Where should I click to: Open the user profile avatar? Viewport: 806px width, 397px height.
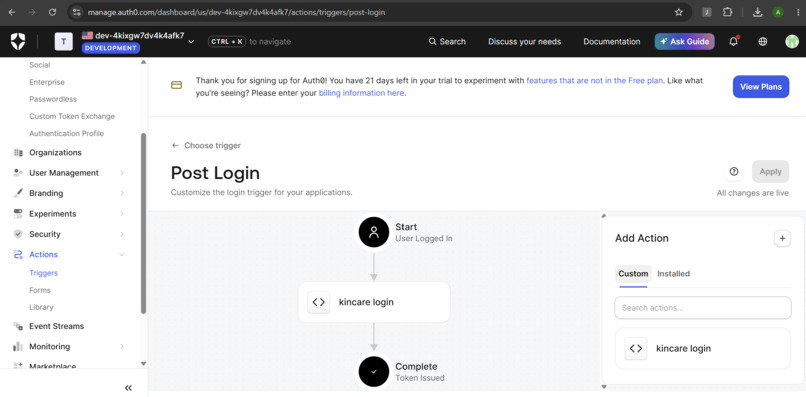(792, 42)
